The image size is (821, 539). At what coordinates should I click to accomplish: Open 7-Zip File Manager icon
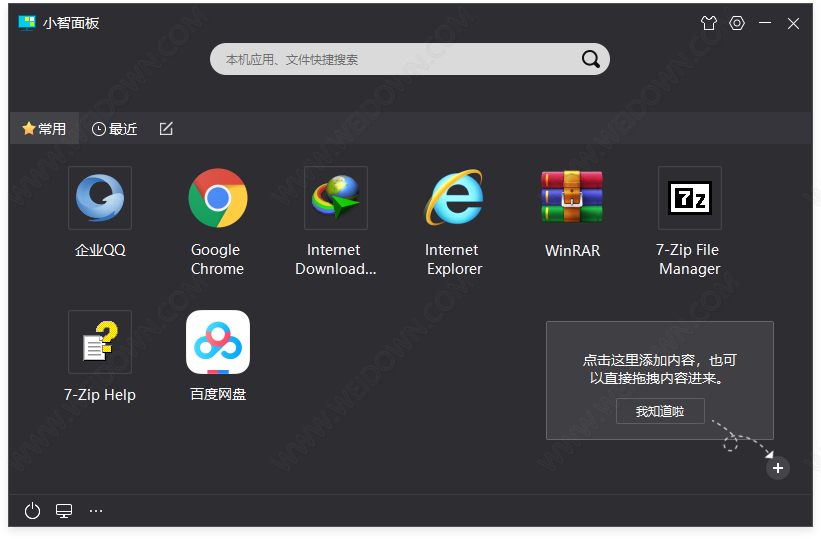coord(689,198)
